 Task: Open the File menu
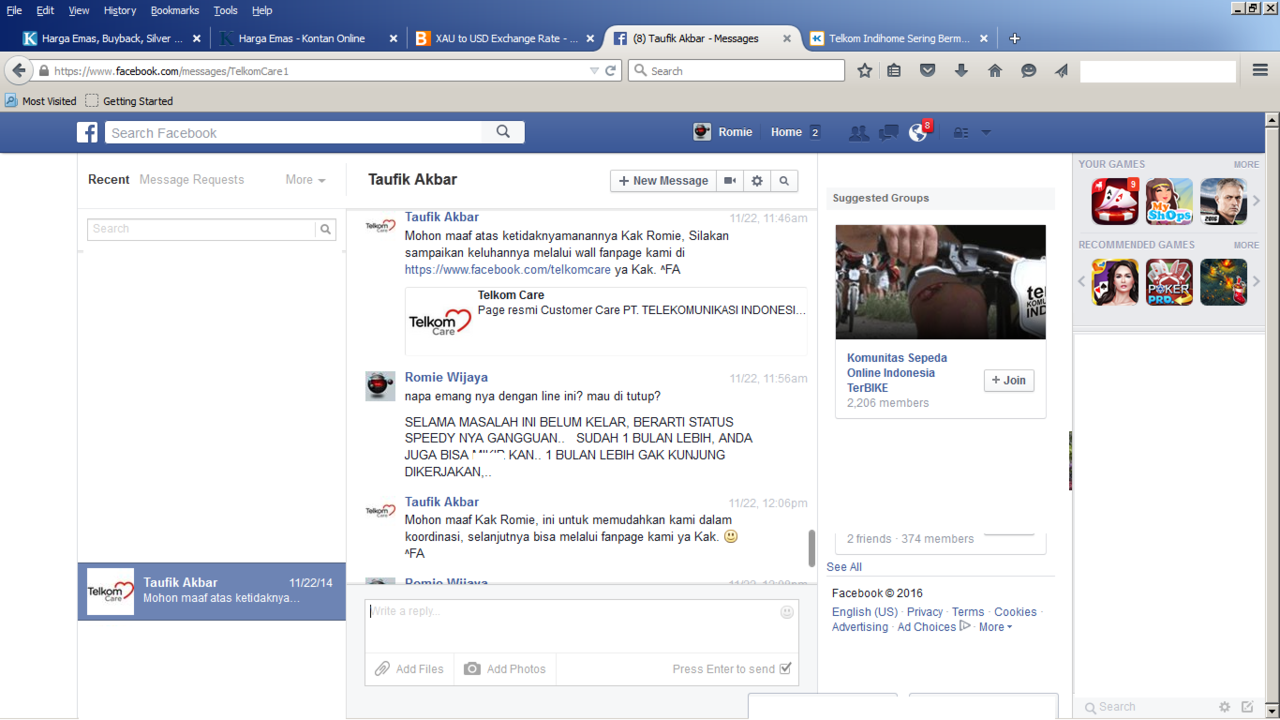click(x=14, y=10)
